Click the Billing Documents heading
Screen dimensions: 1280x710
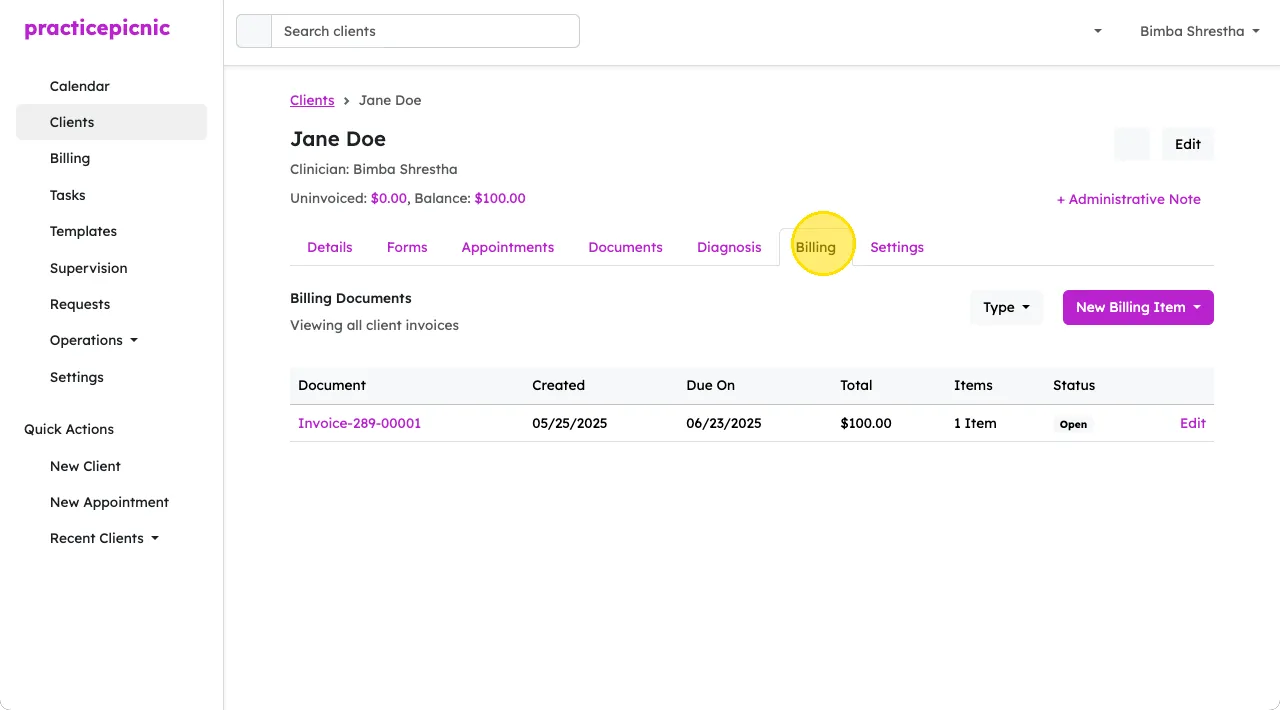(x=351, y=298)
